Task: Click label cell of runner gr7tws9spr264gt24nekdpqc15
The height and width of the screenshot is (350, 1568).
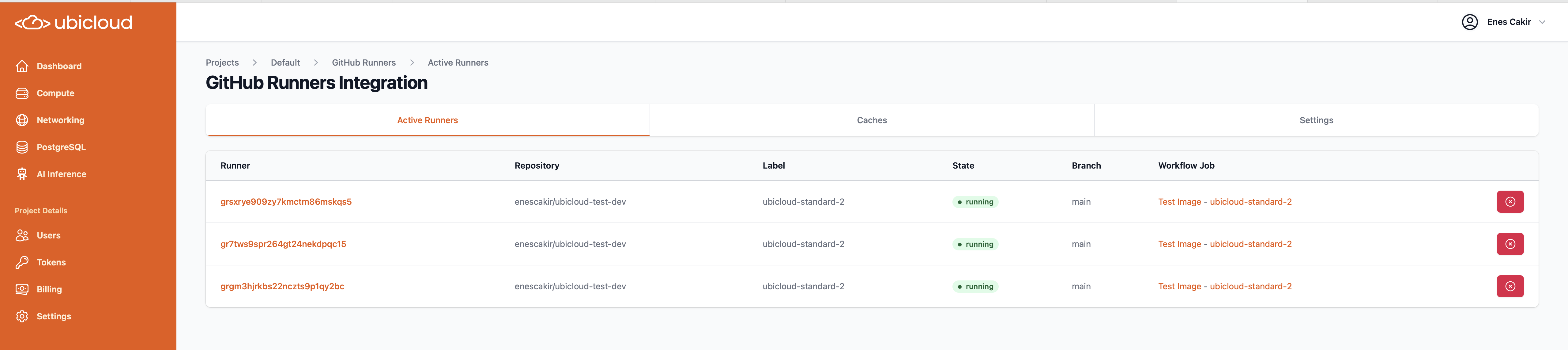Action: [804, 244]
